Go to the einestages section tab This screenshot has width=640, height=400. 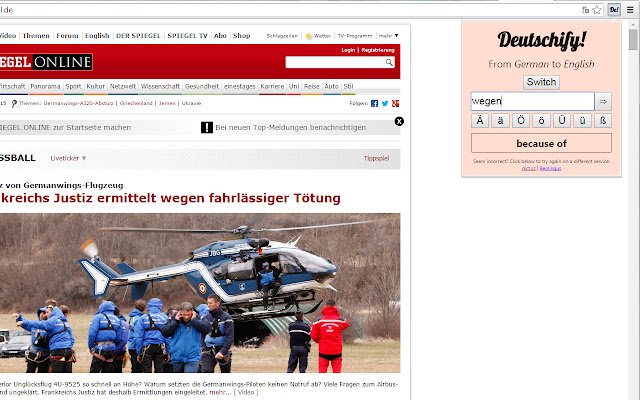240,86
